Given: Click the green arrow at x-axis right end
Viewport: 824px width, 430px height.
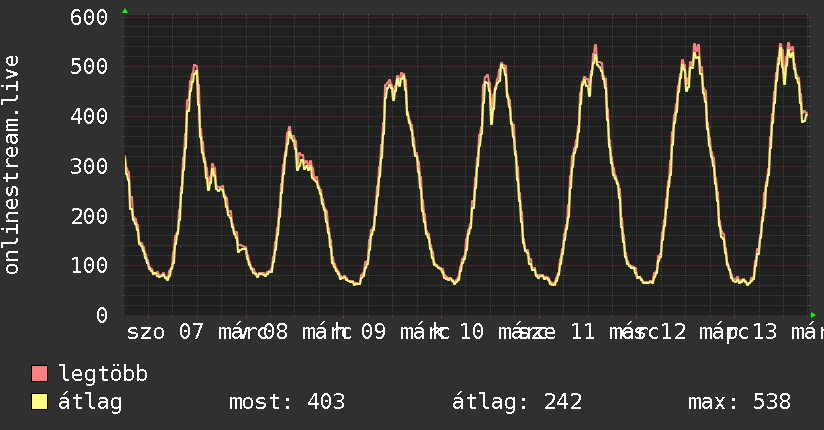Looking at the screenshot, I should pyautogui.click(x=813, y=315).
